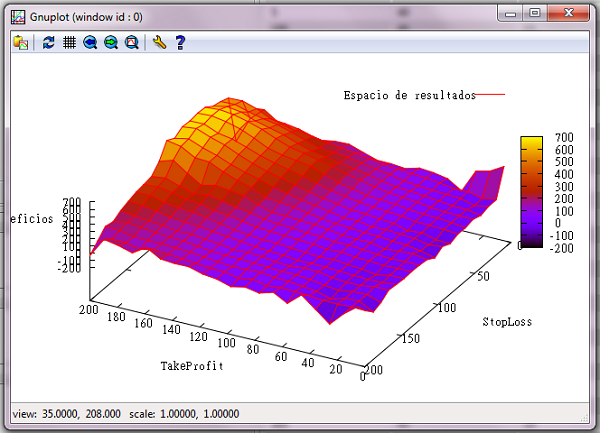The height and width of the screenshot is (433, 600).
Task: Open configuration with the wrench icon
Action: [160, 43]
